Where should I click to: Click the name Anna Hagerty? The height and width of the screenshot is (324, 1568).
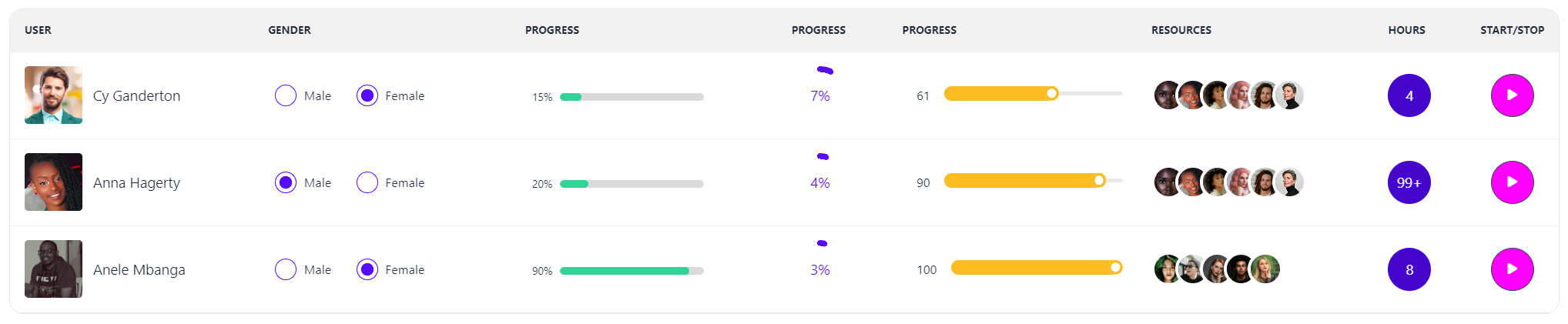[136, 182]
